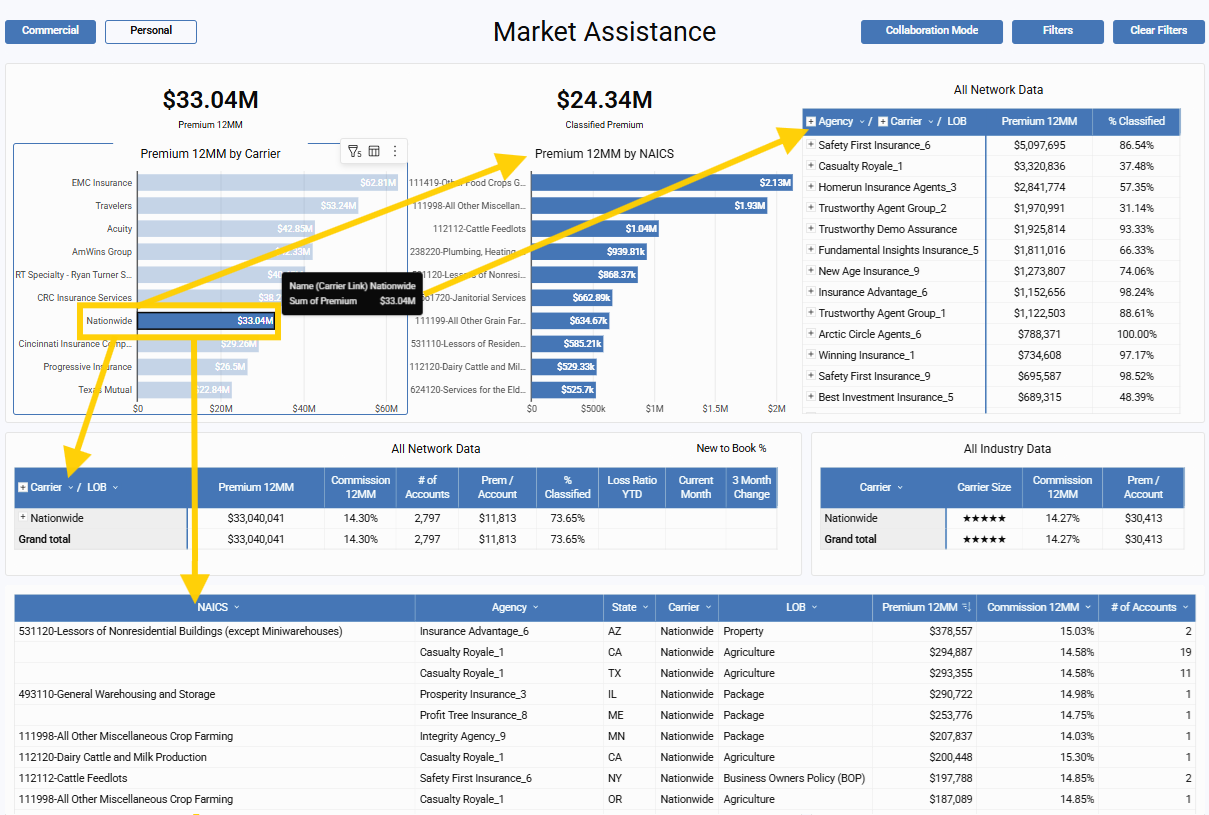Open the filter icon on carrier chart

[x=354, y=152]
